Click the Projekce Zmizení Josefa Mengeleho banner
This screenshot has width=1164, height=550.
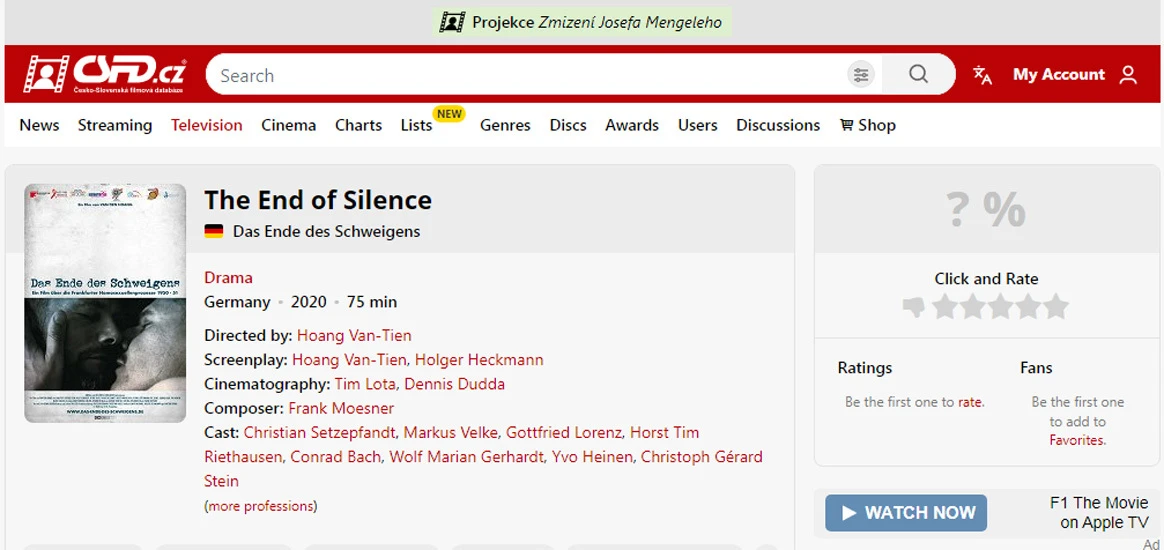pyautogui.click(x=582, y=22)
